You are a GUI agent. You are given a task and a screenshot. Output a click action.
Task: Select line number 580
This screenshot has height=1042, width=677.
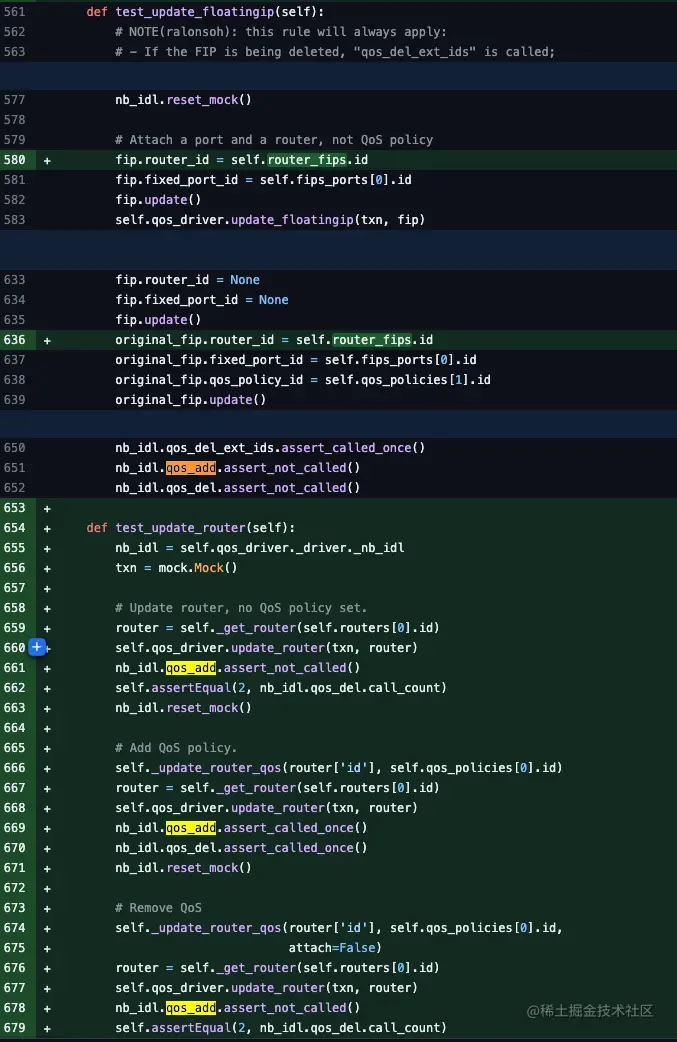click(x=14, y=159)
